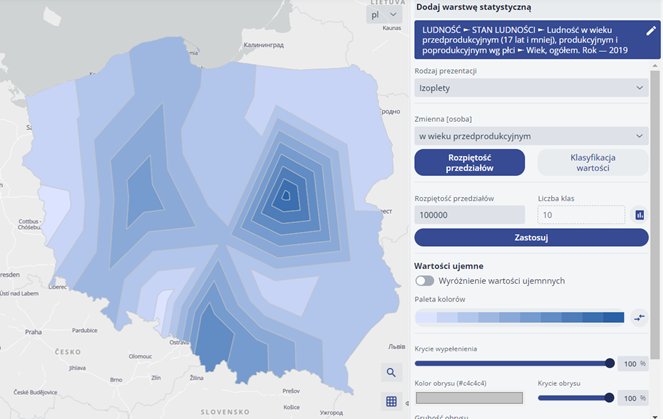Viewport: 663px width, 419px height.
Task: Open the class histogram chart icon
Action: click(x=639, y=215)
